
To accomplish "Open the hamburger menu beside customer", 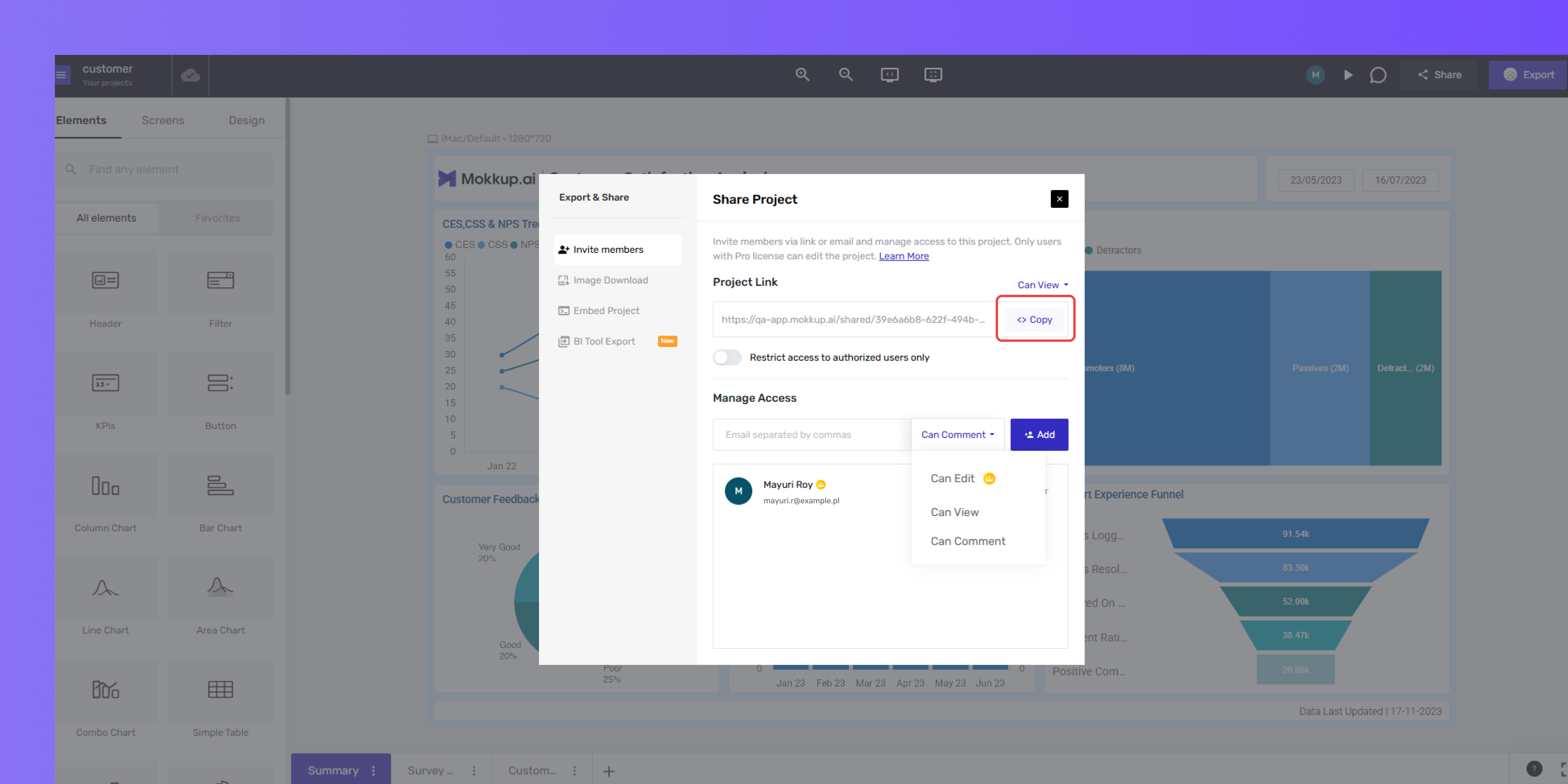I will (x=62, y=75).
